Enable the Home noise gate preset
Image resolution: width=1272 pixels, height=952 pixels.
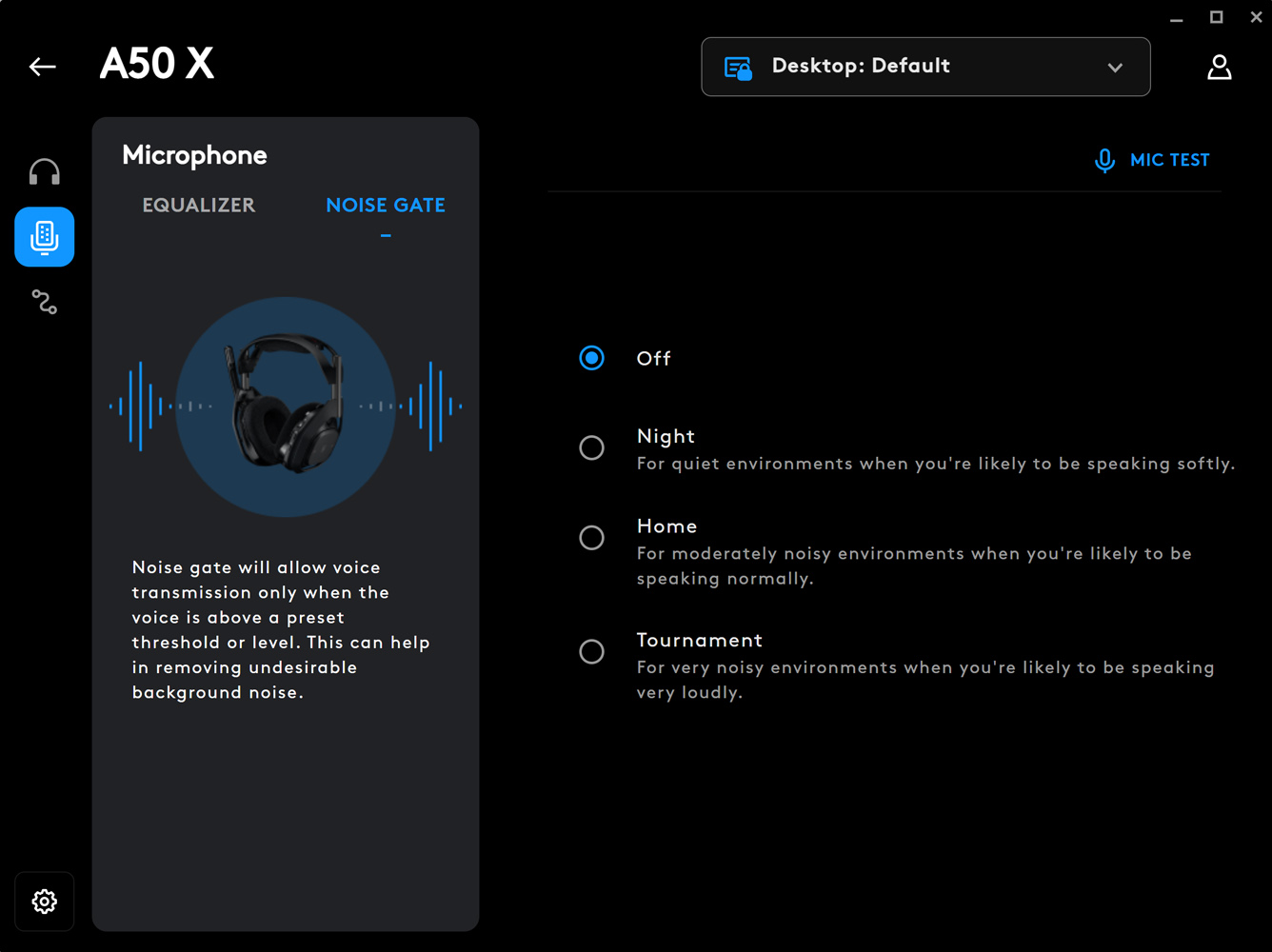(x=592, y=538)
